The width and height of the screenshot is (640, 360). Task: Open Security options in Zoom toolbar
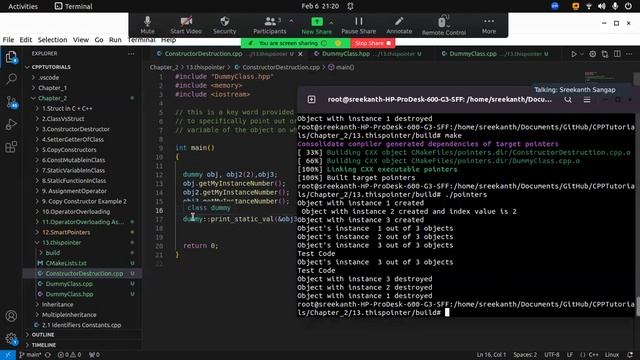(224, 25)
